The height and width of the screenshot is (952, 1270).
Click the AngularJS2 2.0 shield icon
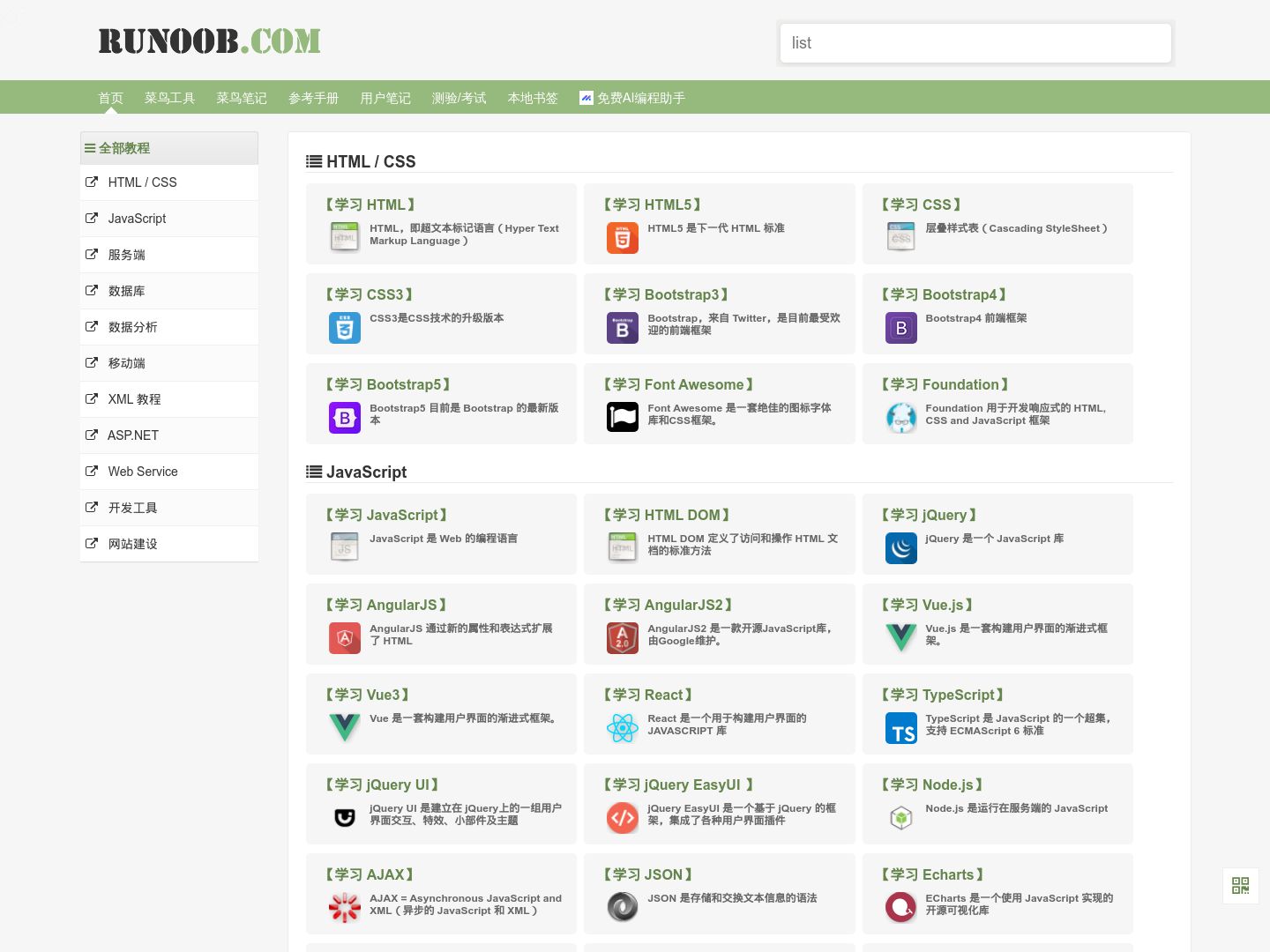(623, 638)
